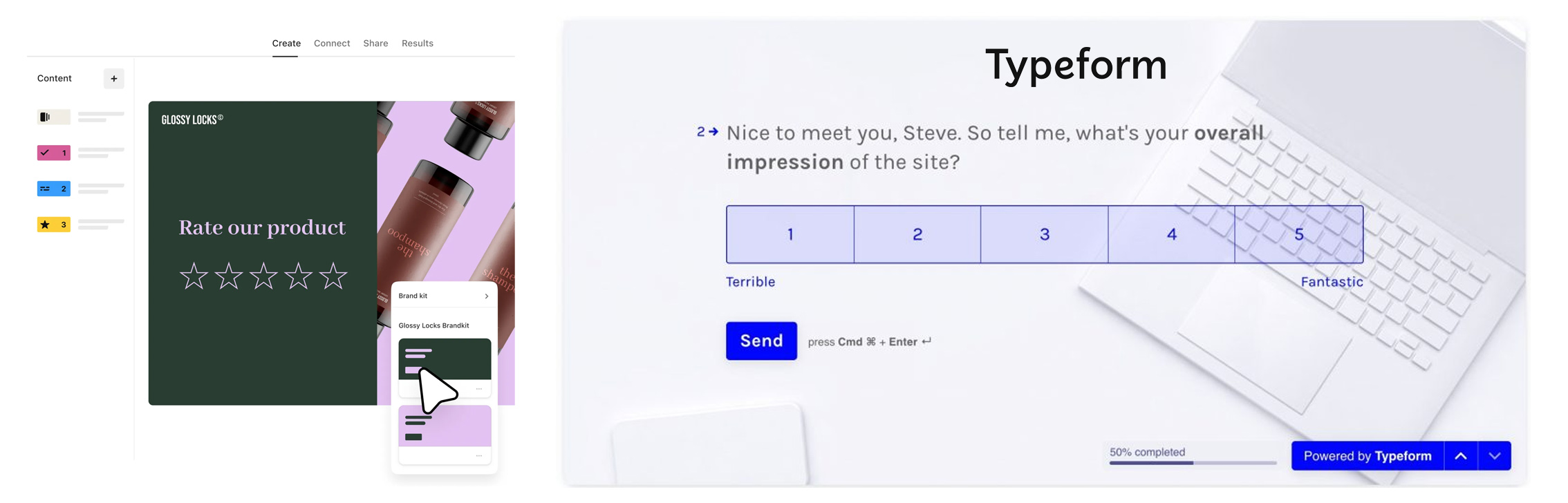
Task: Switch to the Connect tab
Action: tap(332, 44)
